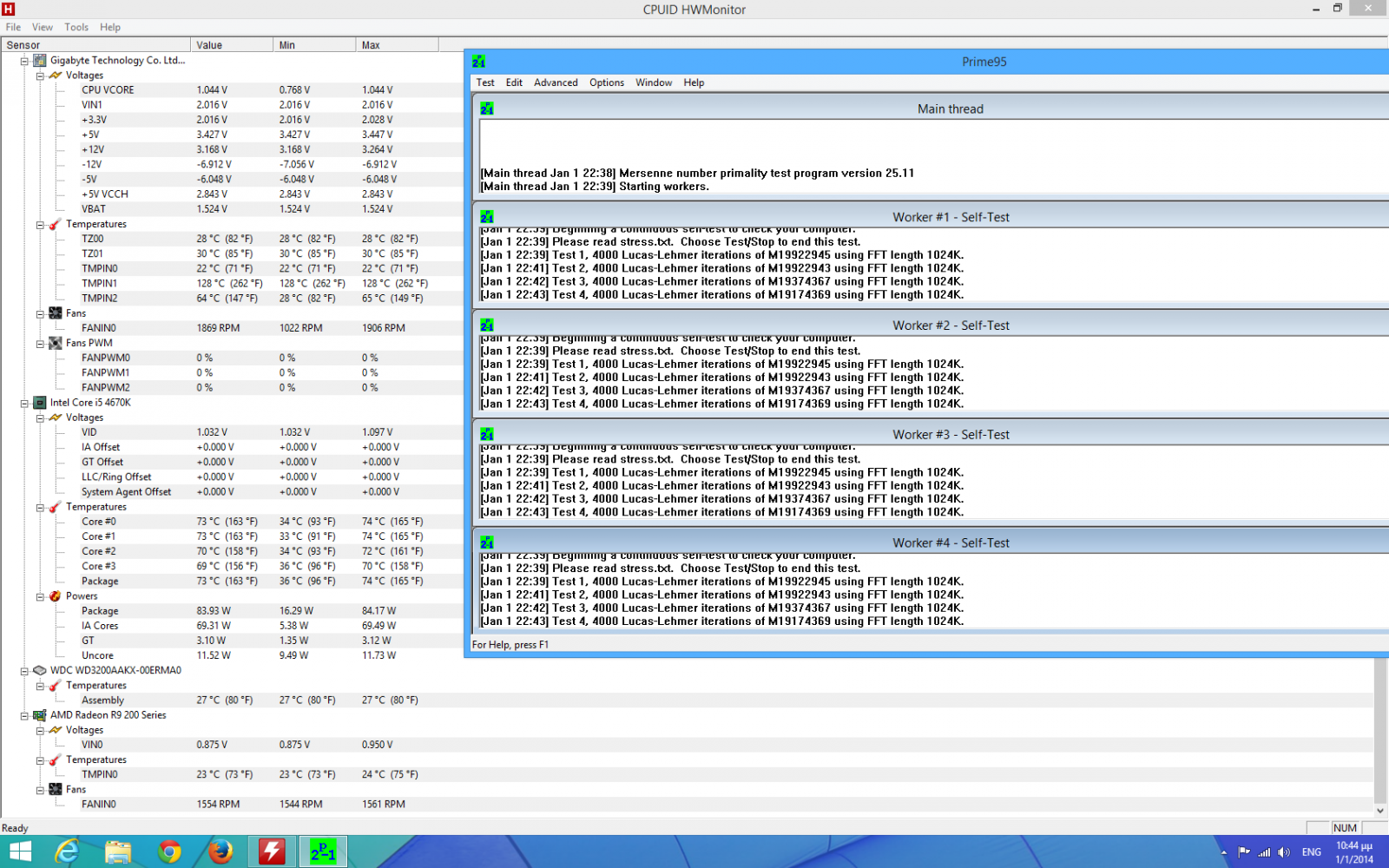Collapse the AMD Radeon R9 200 Series node
Screen dimensions: 1389x868
tap(24, 715)
